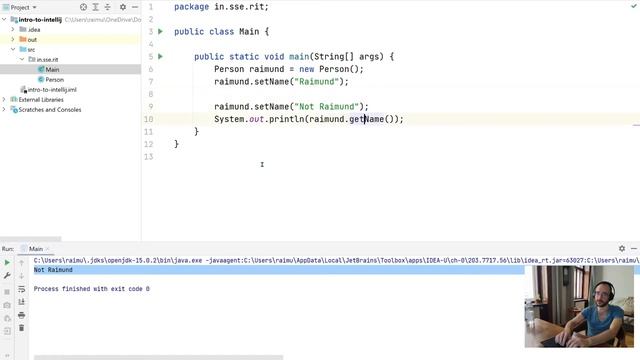Click the print console output icon
The width and height of the screenshot is (640, 360).
(x=22, y=315)
